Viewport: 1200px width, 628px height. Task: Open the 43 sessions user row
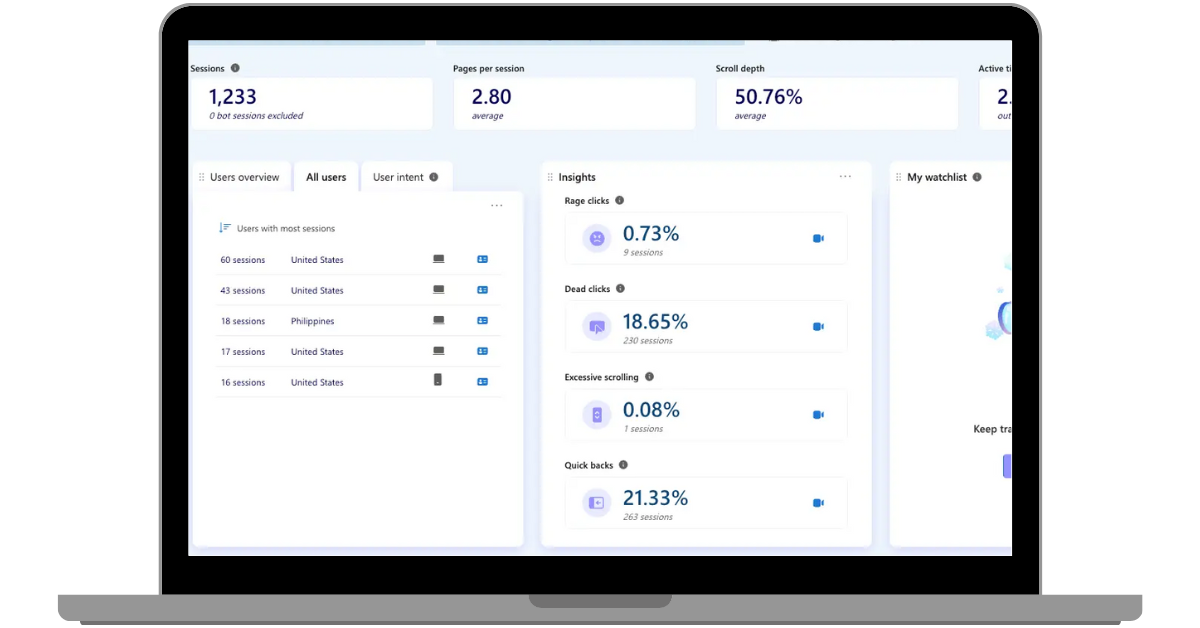(358, 291)
